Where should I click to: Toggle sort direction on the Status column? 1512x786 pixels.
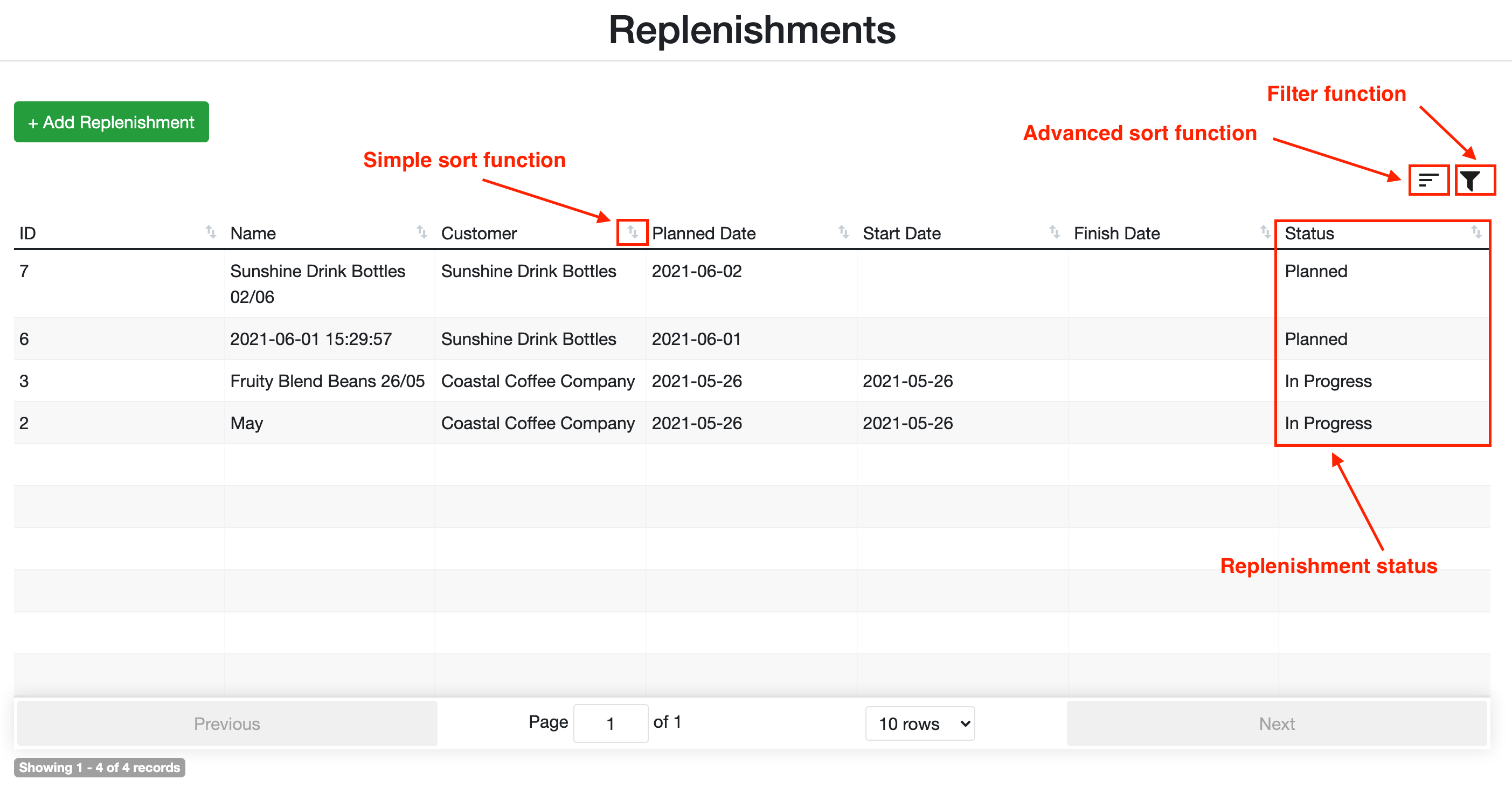pyautogui.click(x=1477, y=233)
